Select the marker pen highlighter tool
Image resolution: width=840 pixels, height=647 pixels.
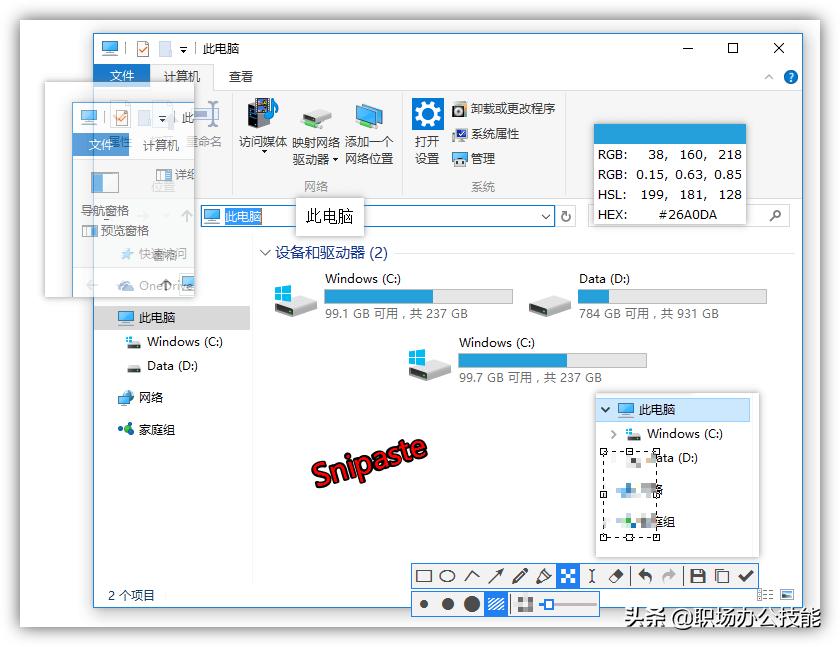[x=544, y=576]
